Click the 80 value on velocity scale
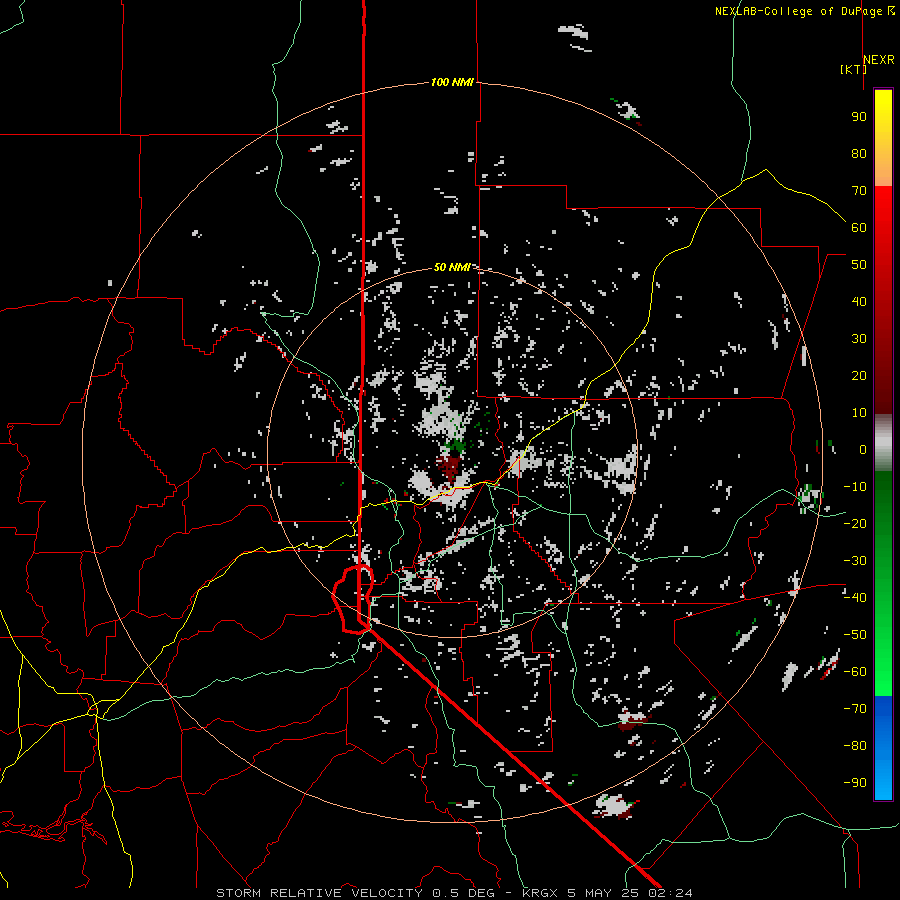 pyautogui.click(x=859, y=154)
